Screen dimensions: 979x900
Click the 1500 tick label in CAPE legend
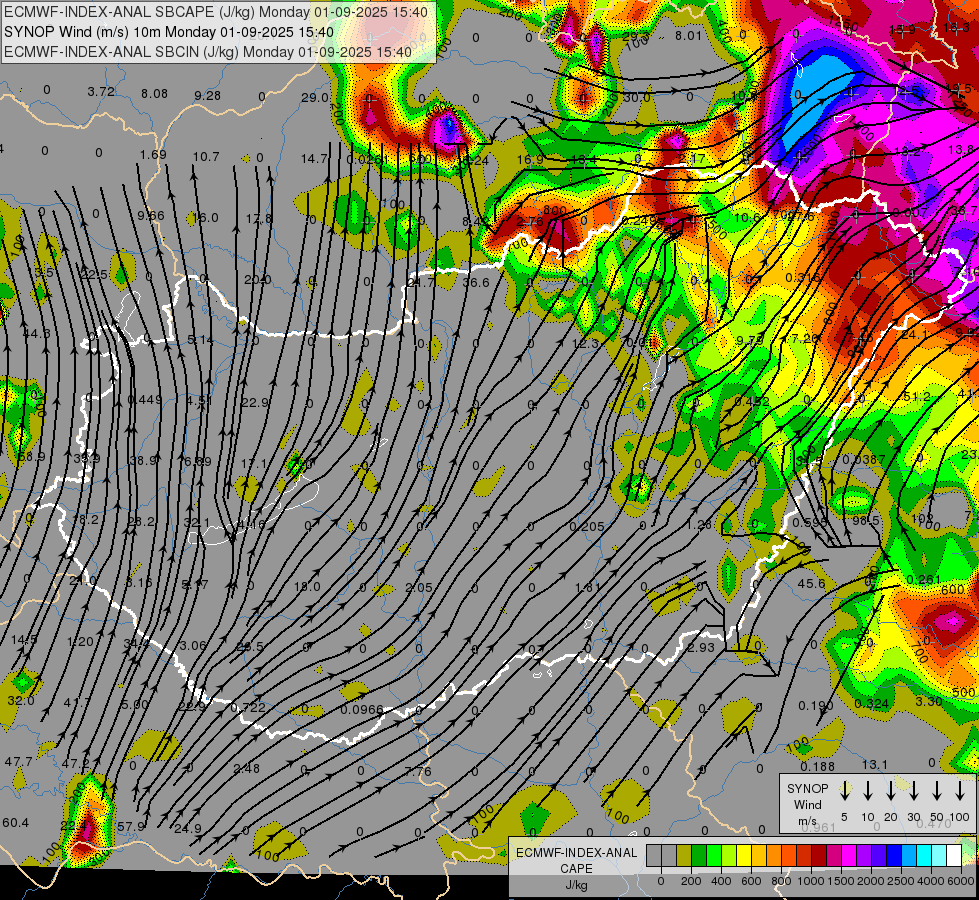pos(841,881)
